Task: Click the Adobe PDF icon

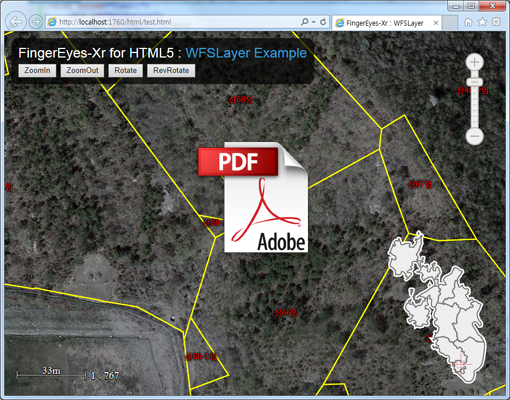Action: (x=253, y=197)
